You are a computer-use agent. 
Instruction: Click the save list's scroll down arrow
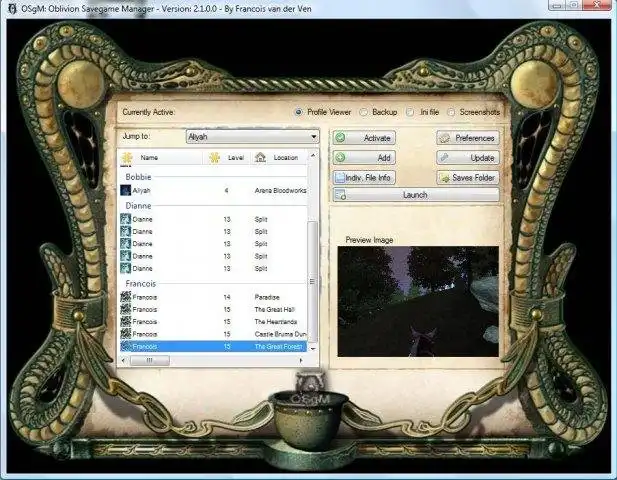[313, 349]
